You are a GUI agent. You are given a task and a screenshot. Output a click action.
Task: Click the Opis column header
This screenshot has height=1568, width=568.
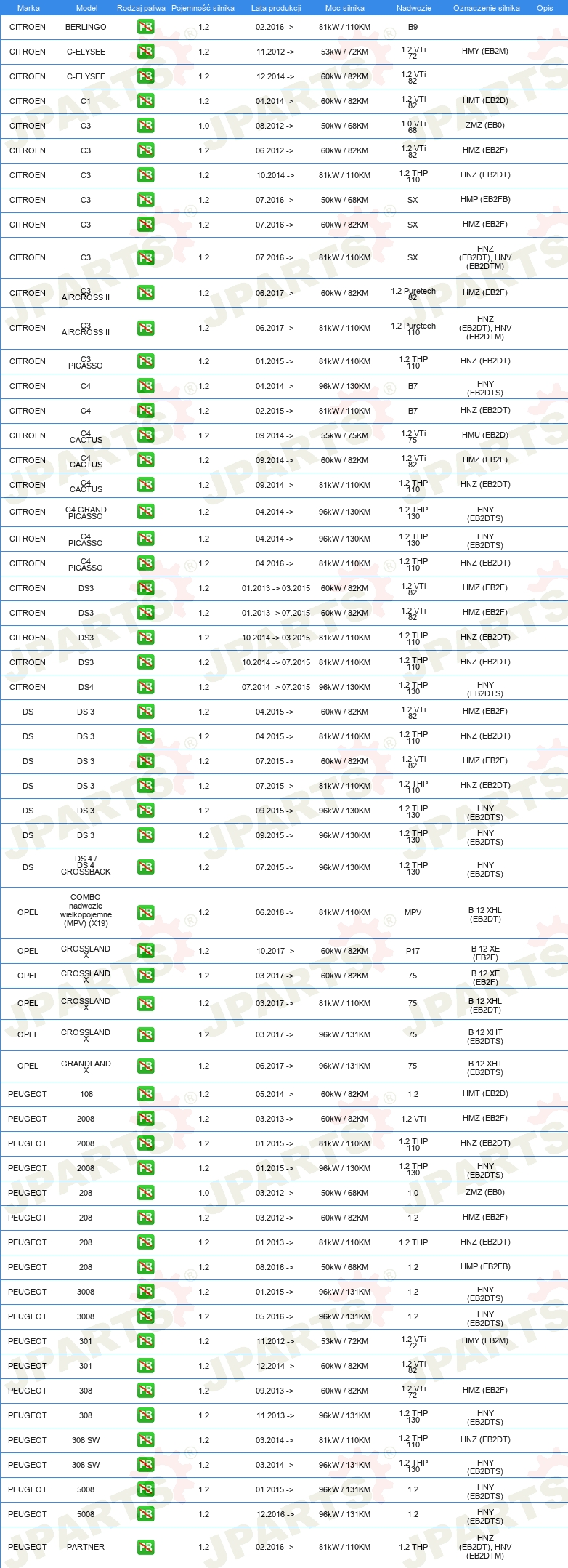pos(545,8)
